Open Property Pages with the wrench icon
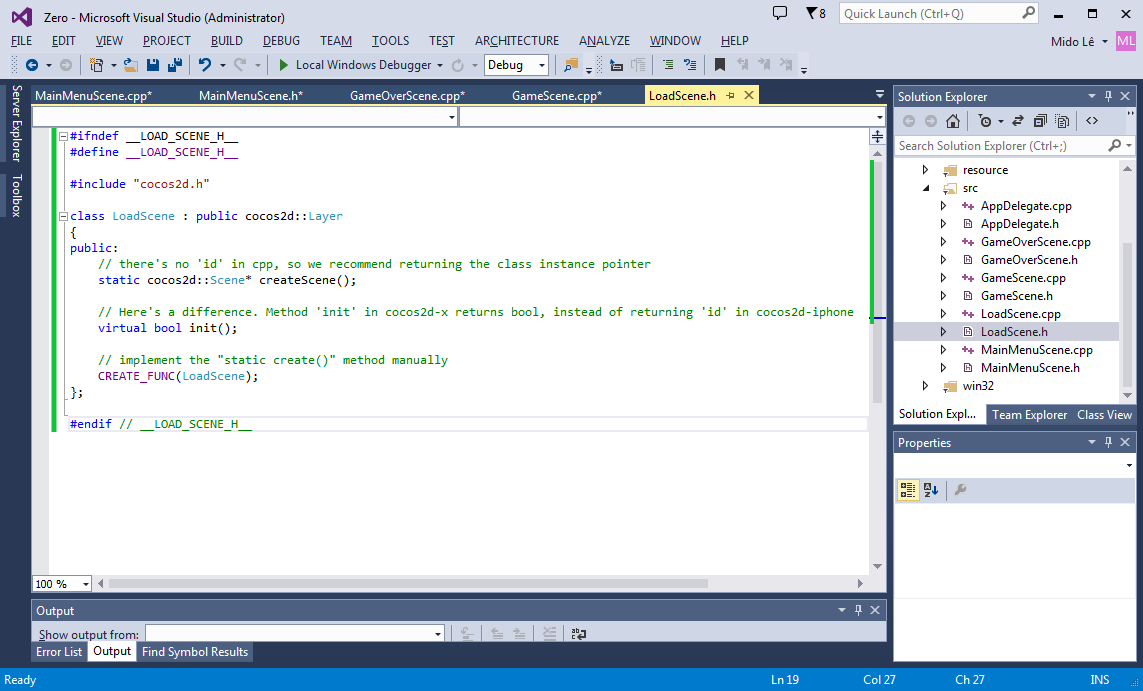Screen dimensions: 1143x691 pos(960,490)
